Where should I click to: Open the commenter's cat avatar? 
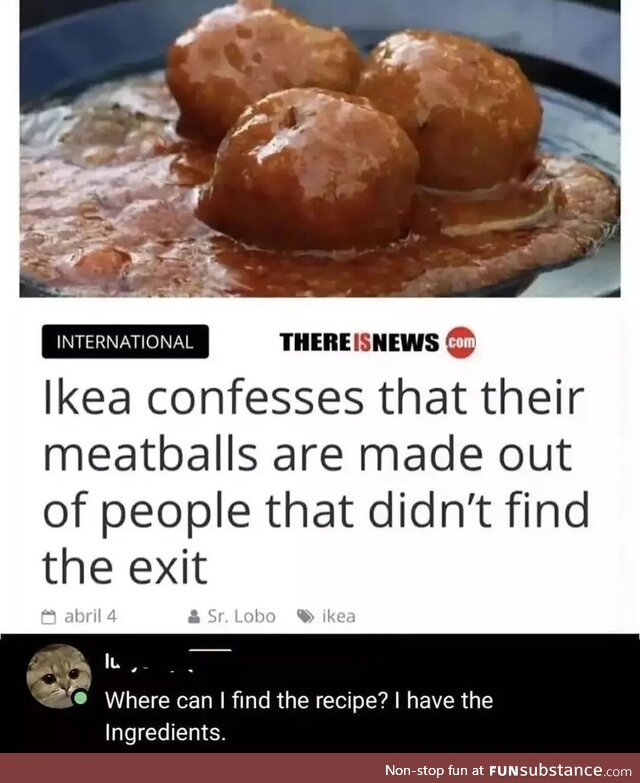(59, 677)
